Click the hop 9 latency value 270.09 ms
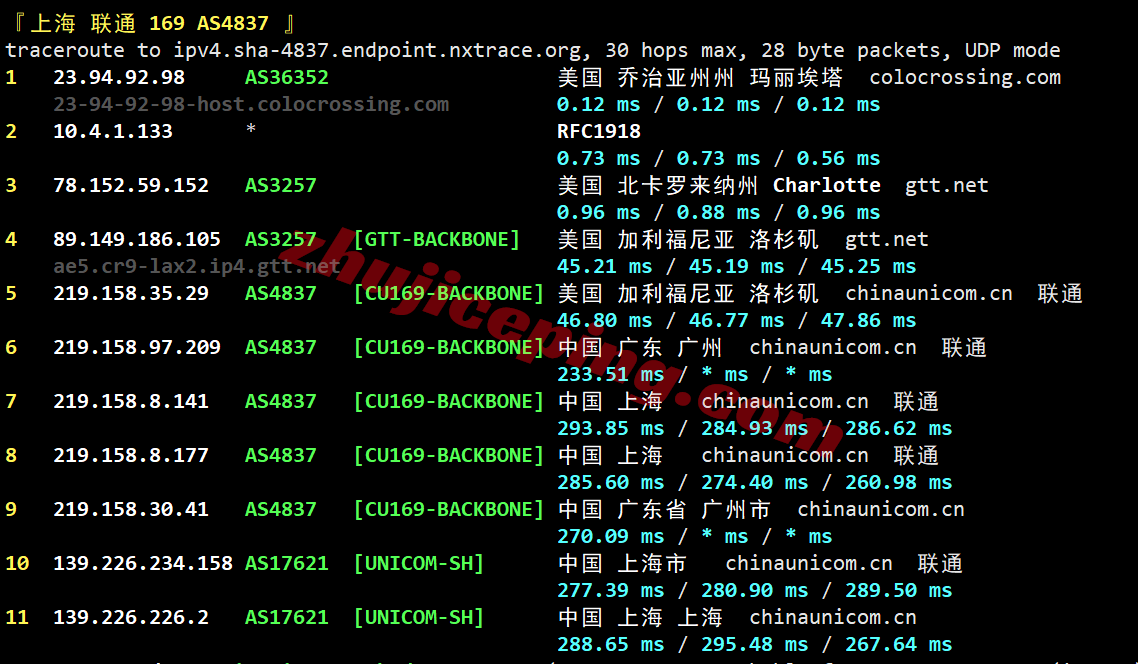 [610, 536]
